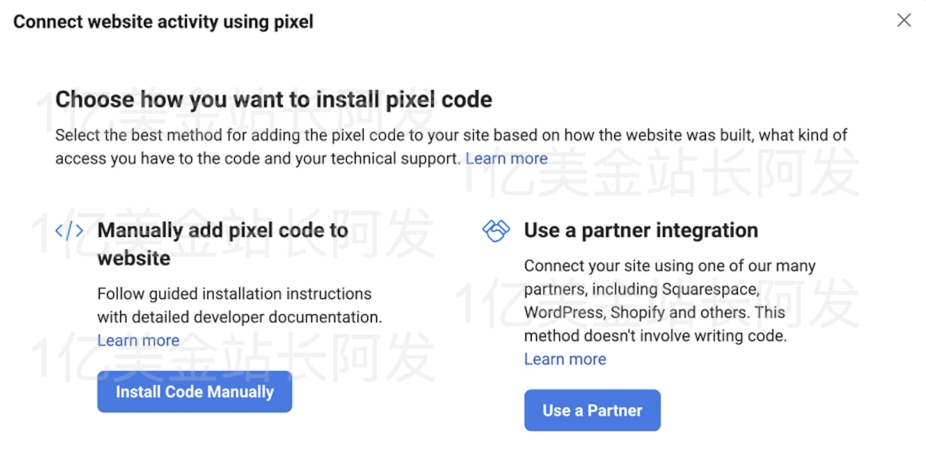Click the code brackets icon
Viewport: 926px width, 464px height.
point(69,231)
